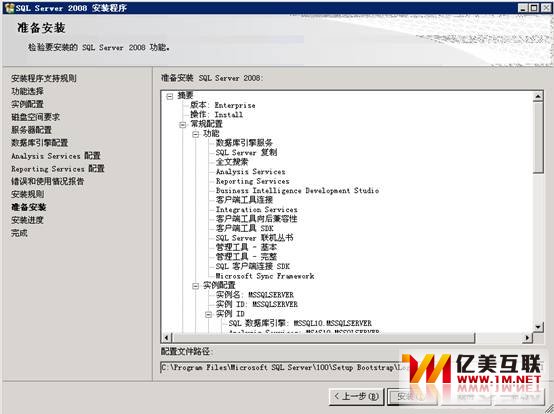Select Reporting Services 配置 step in sidebar

pyautogui.click(x=58, y=168)
